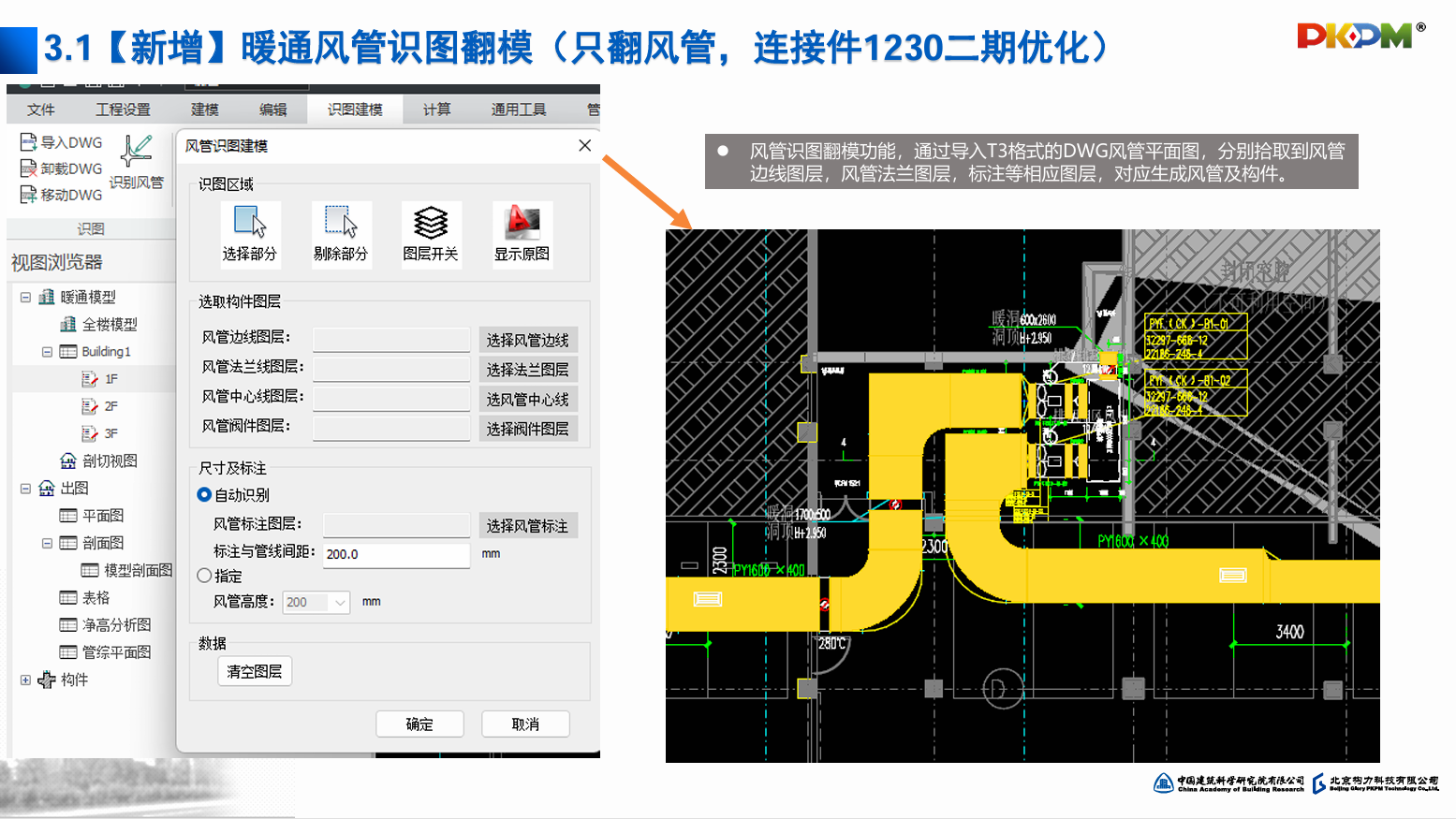
Task: Select the 剖切视图 text label in tree
Action: pyautogui.click(x=110, y=461)
